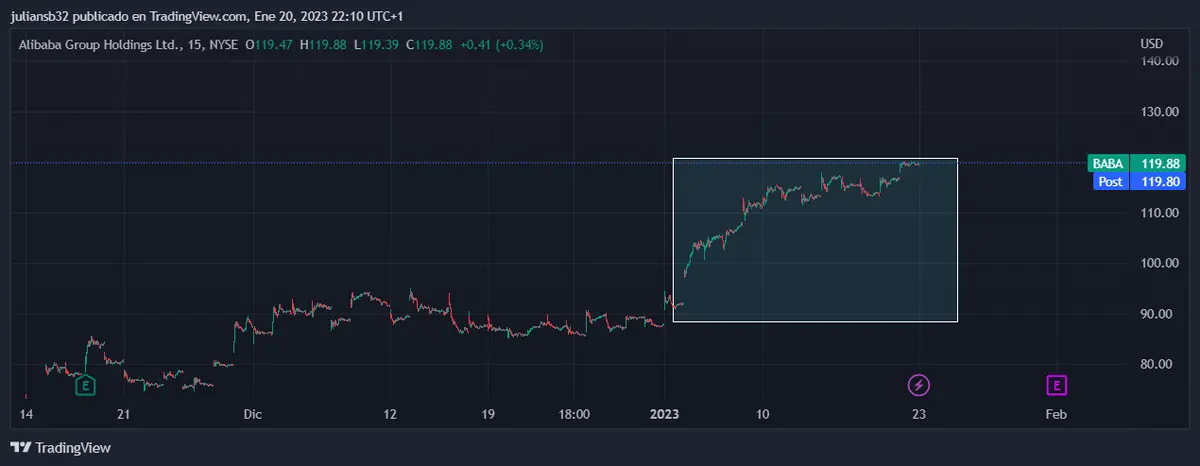This screenshot has width=1200, height=466.
Task: Click the low value L119.39
Action: 375,45
